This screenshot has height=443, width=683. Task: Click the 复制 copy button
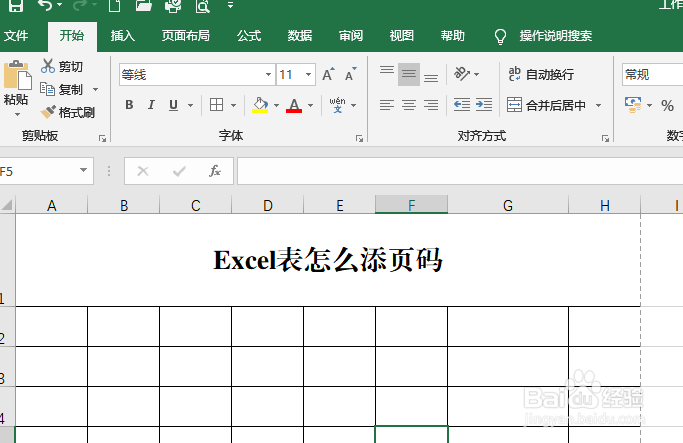[61, 89]
